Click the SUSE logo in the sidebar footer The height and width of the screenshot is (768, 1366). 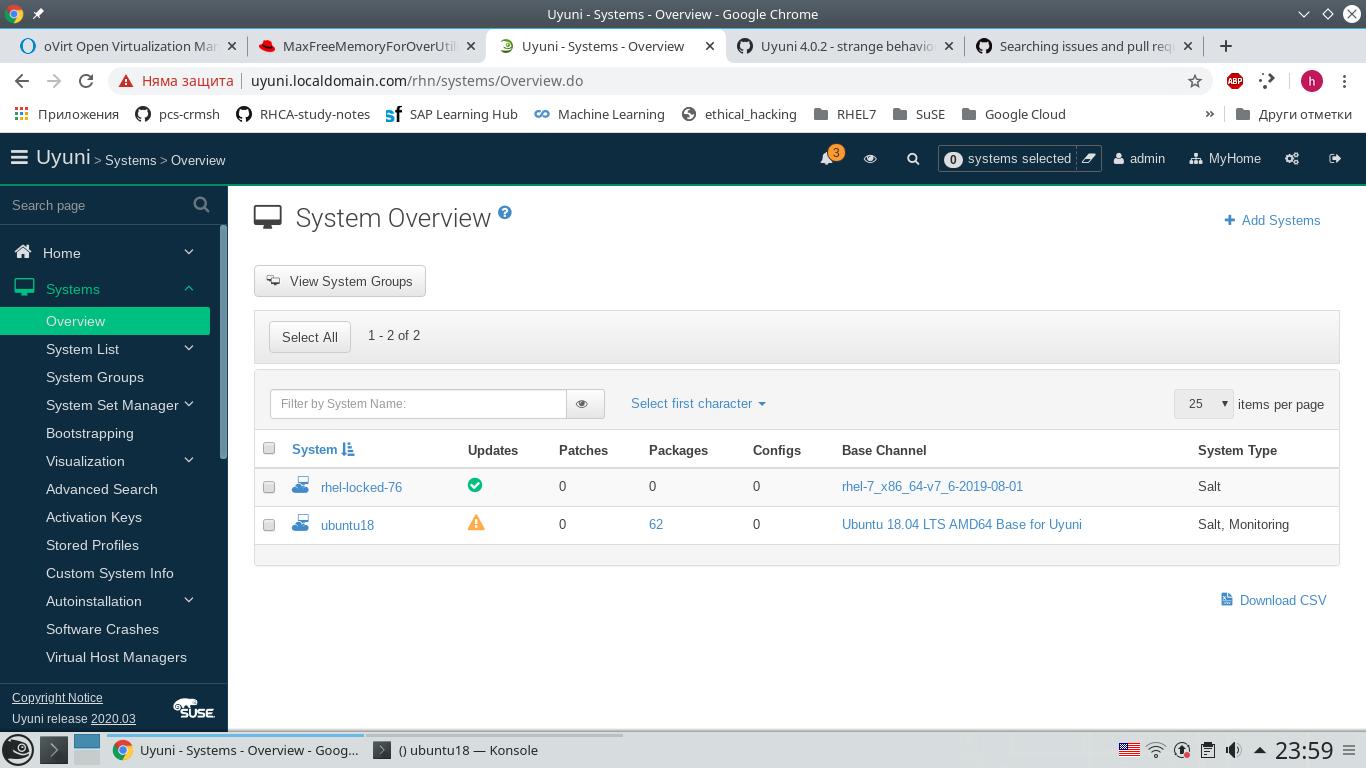[193, 708]
